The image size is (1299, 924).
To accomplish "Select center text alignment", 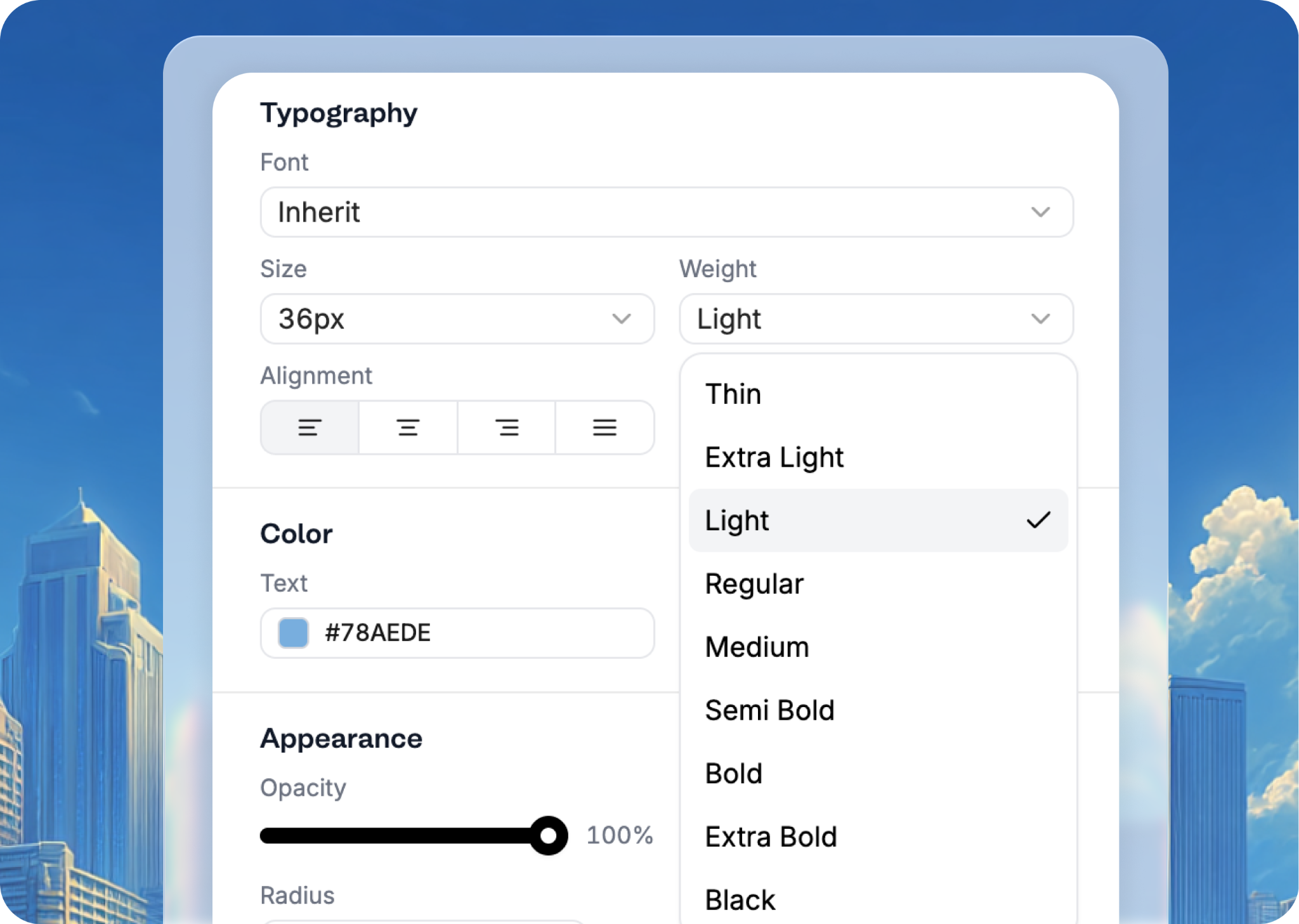I will 408,427.
